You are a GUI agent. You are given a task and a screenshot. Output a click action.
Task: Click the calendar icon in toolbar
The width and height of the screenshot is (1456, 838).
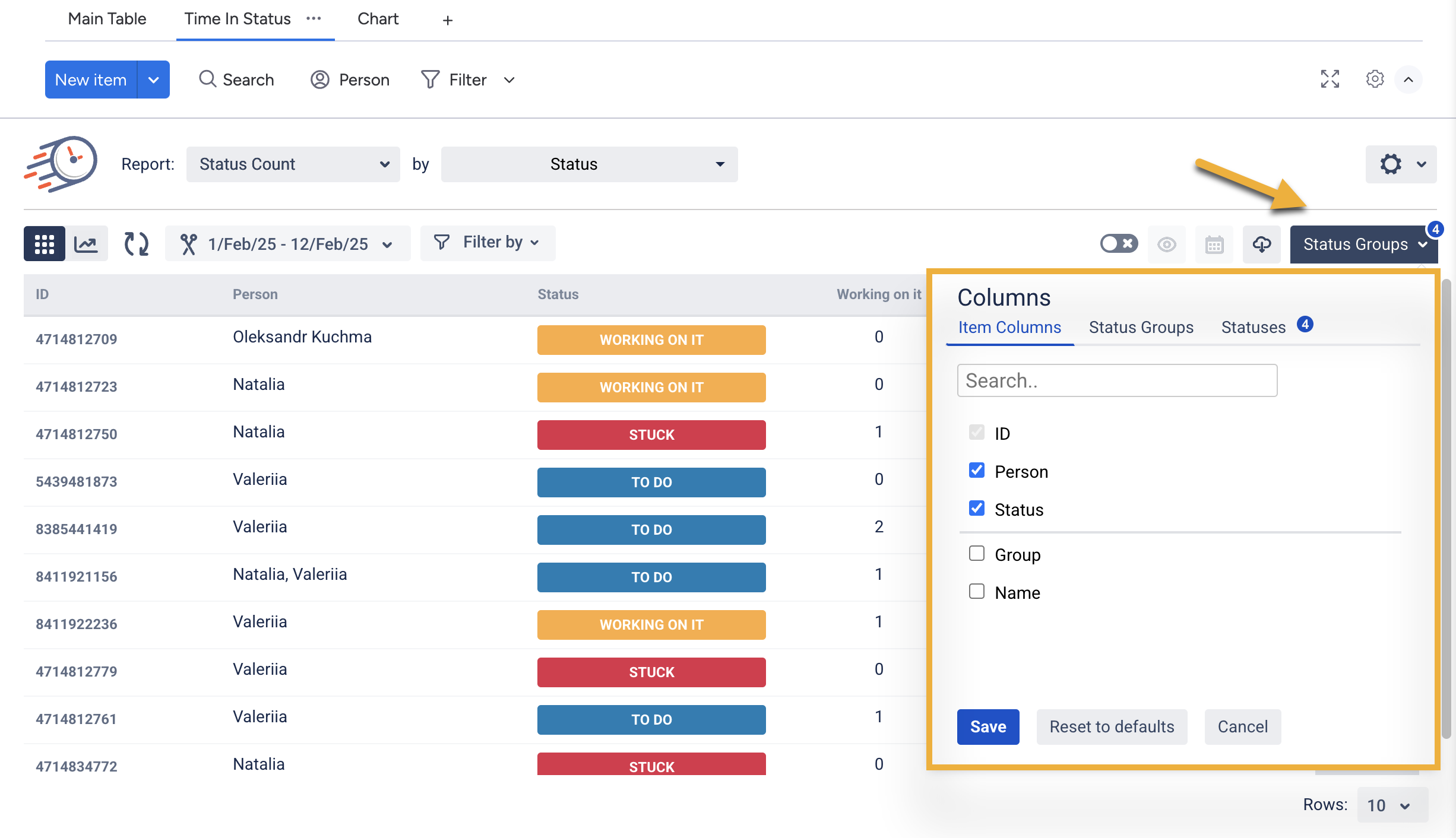[x=1214, y=244]
